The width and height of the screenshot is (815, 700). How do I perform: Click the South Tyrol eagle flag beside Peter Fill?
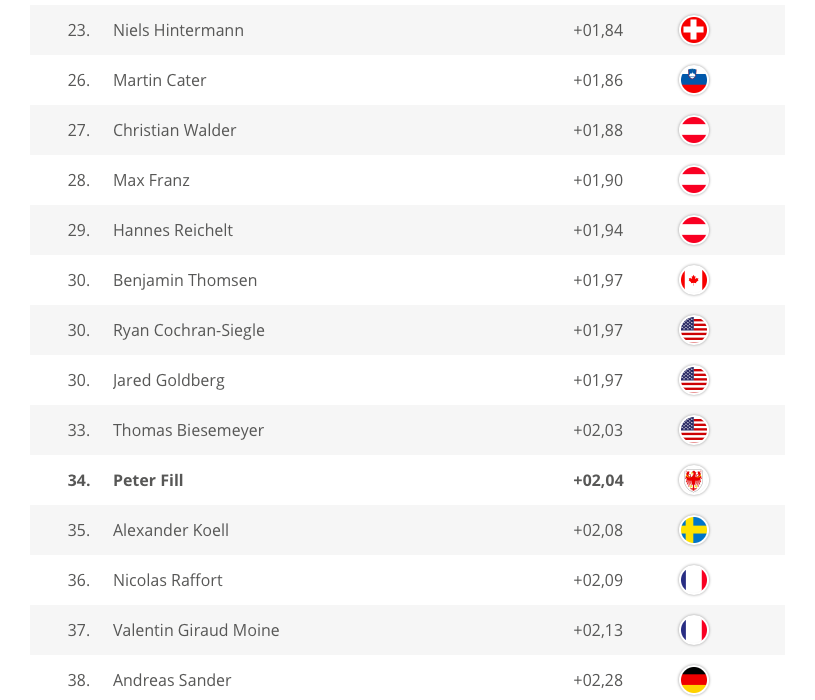[693, 480]
